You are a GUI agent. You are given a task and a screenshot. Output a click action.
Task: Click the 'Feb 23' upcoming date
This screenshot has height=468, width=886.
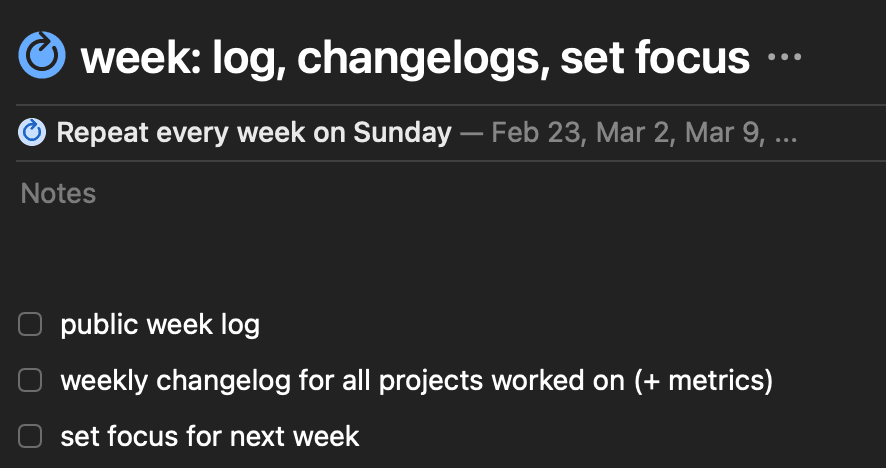tap(535, 132)
